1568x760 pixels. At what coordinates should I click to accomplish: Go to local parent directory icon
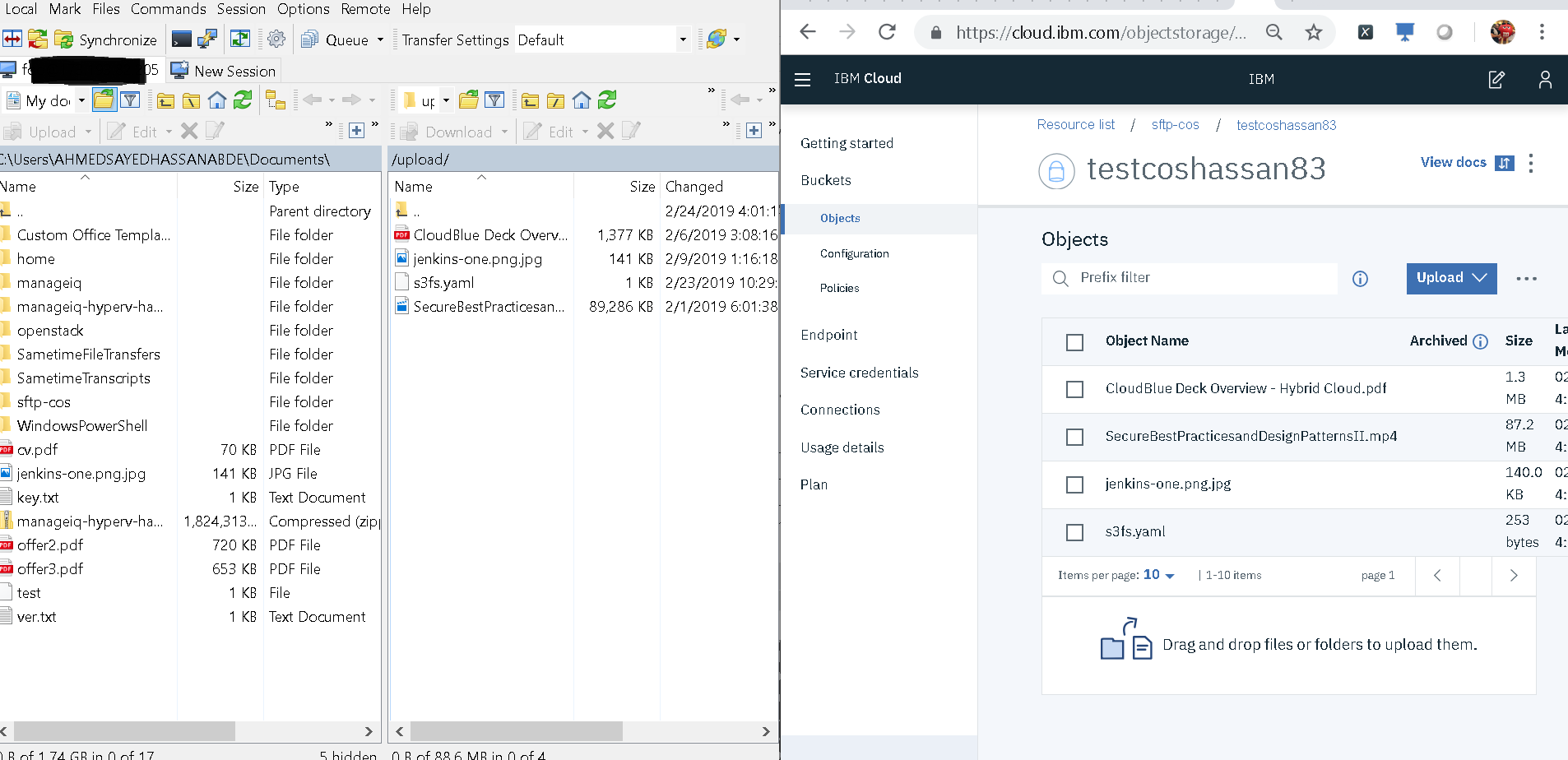click(165, 100)
